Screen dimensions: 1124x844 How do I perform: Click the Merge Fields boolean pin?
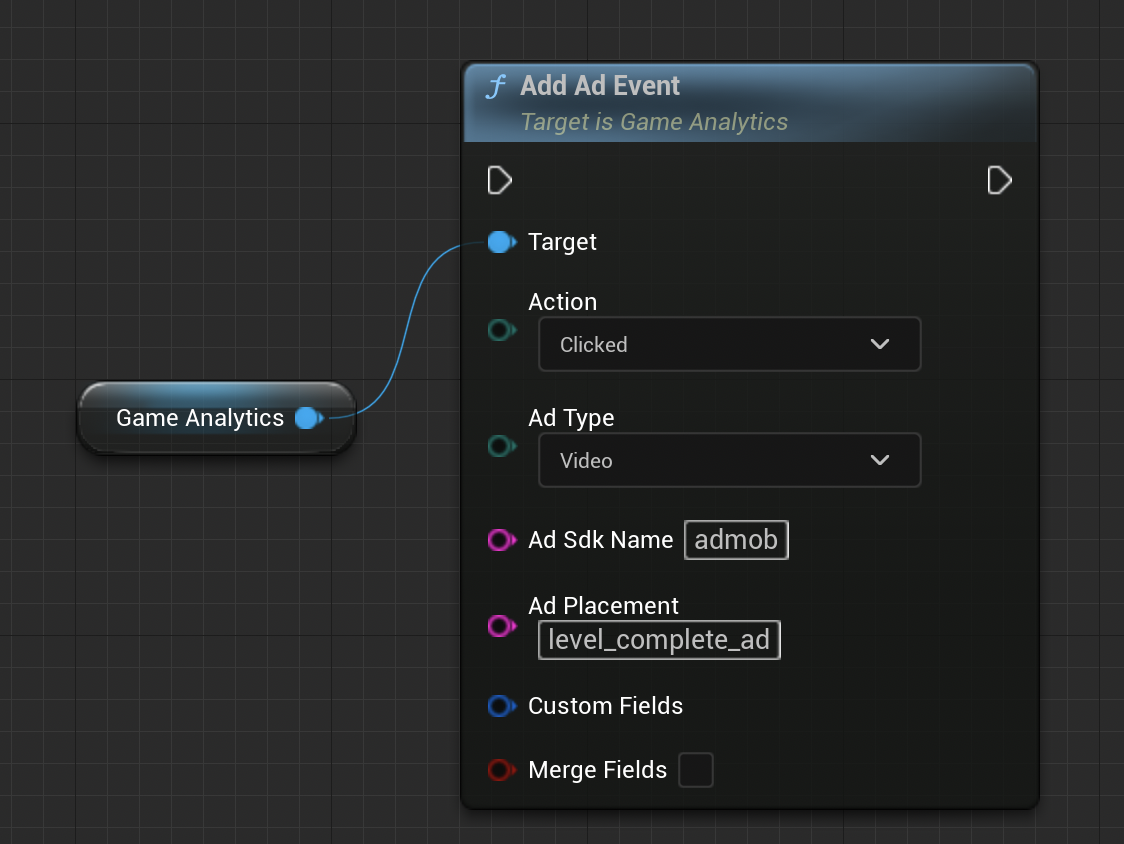[500, 770]
